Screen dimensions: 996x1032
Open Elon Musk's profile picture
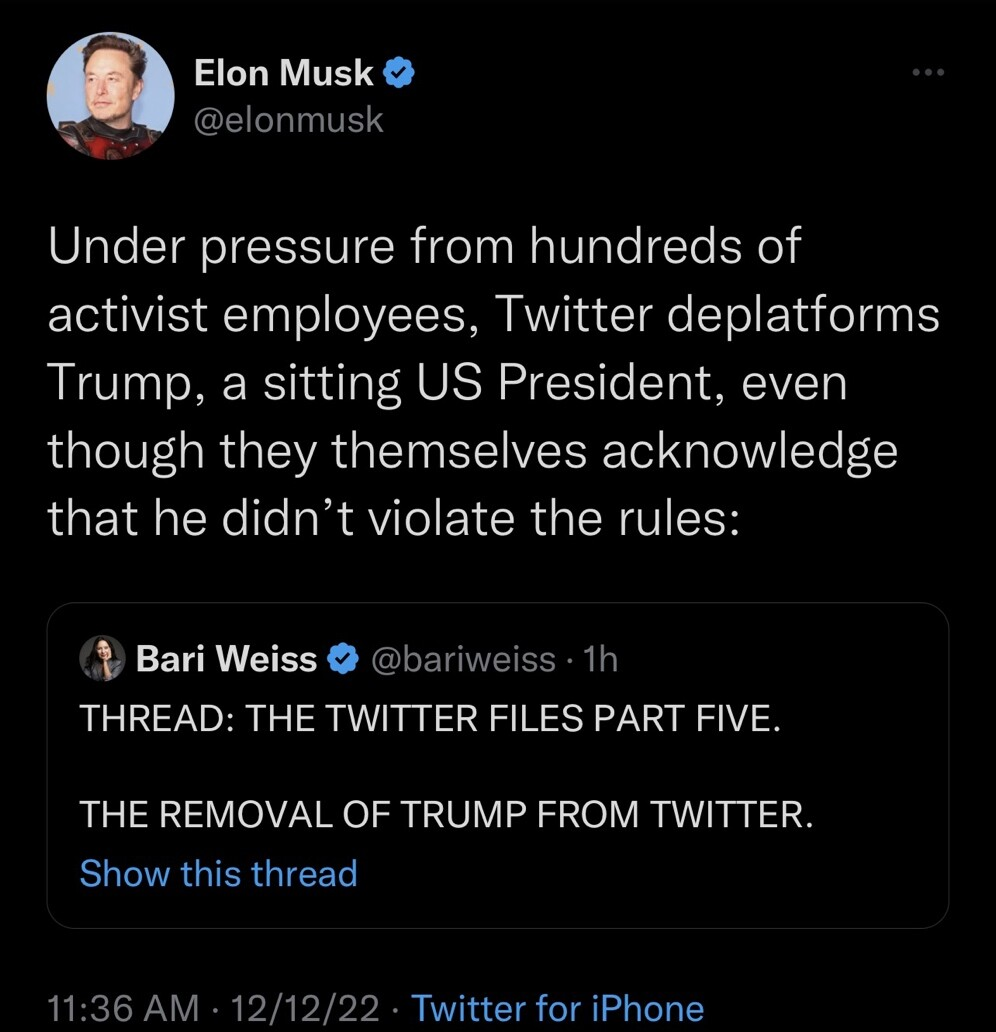[x=110, y=96]
